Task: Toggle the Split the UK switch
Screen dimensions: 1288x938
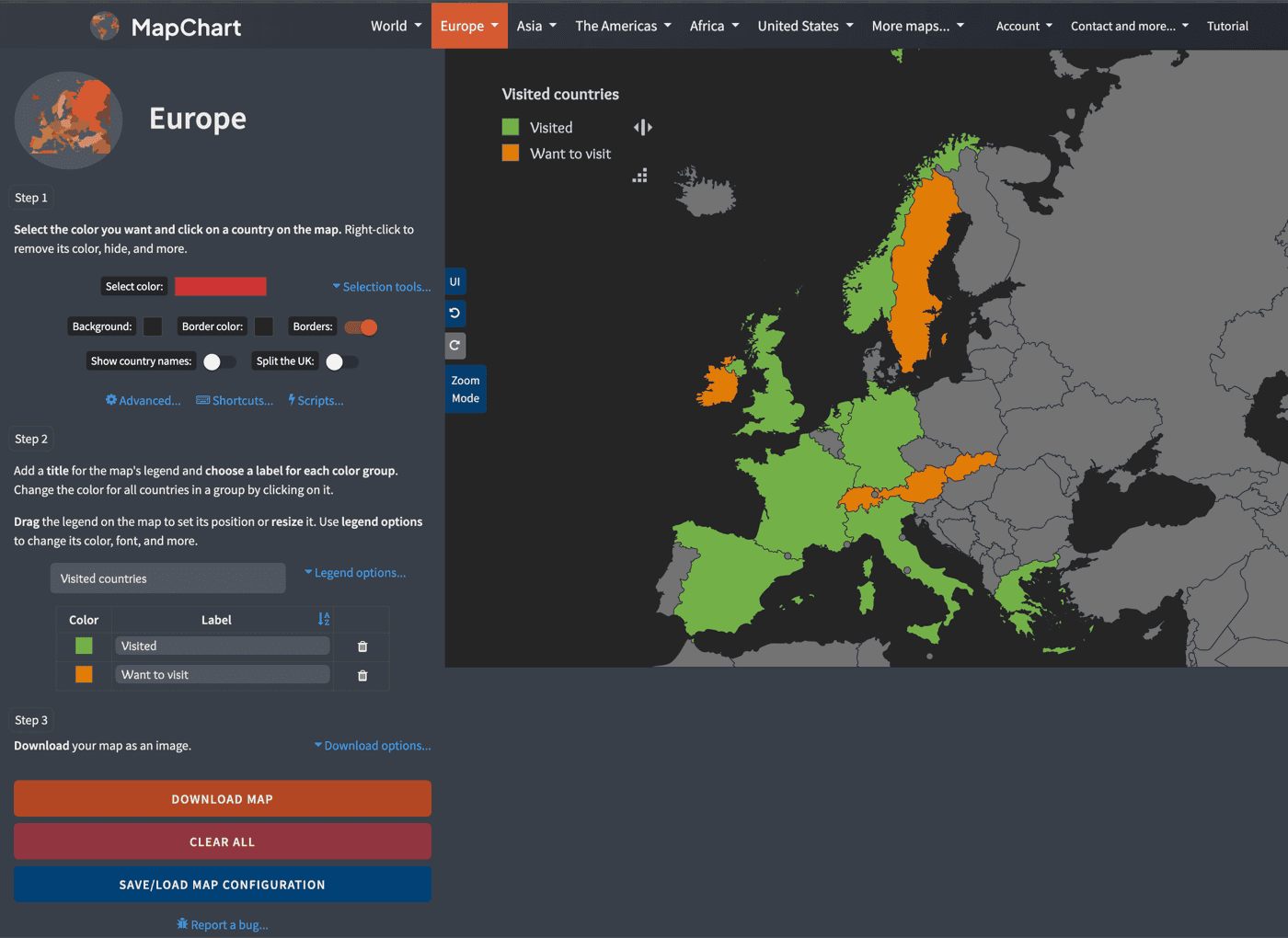Action: pyautogui.click(x=341, y=362)
